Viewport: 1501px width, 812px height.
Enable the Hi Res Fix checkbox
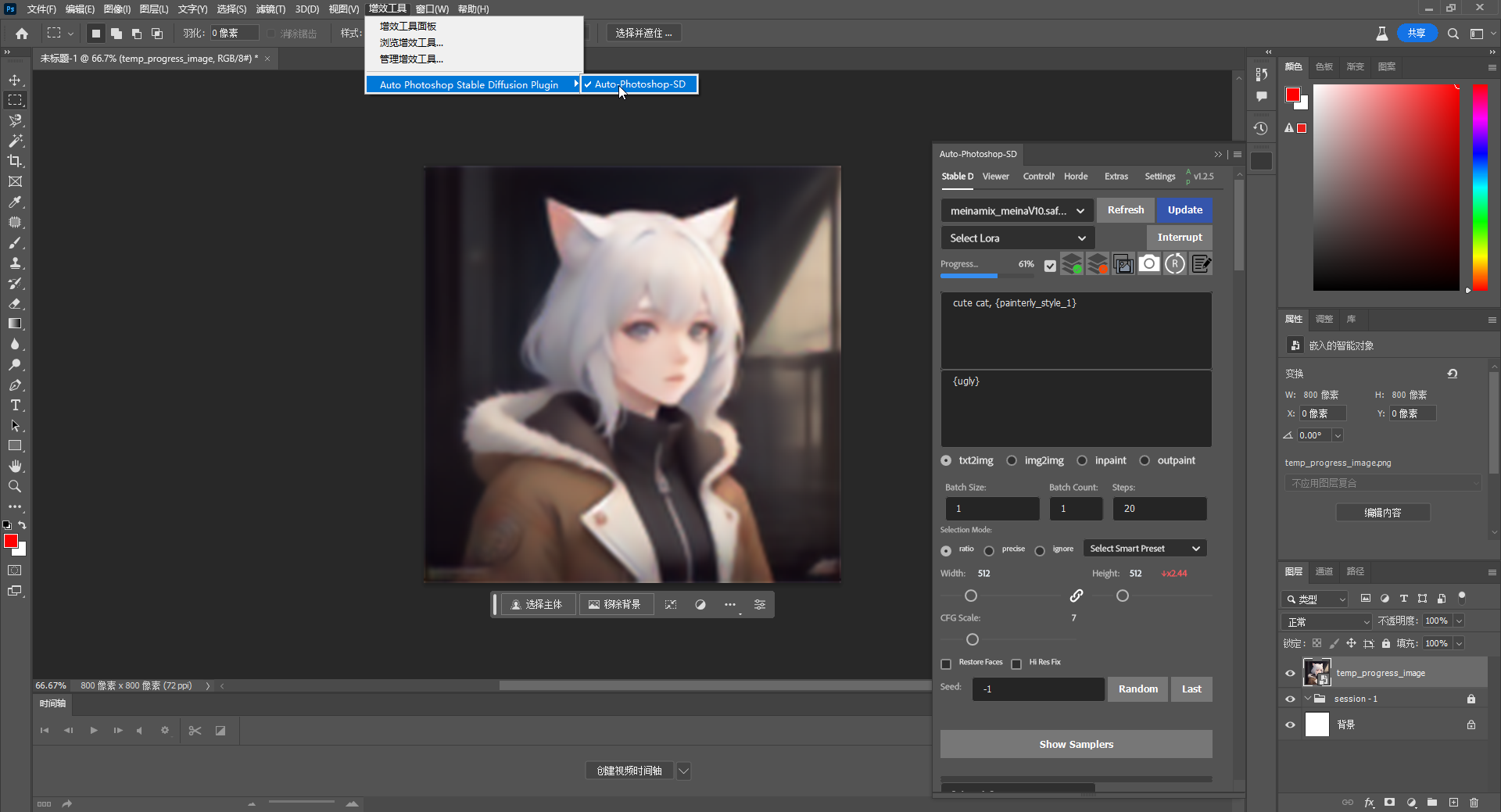tap(1017, 664)
